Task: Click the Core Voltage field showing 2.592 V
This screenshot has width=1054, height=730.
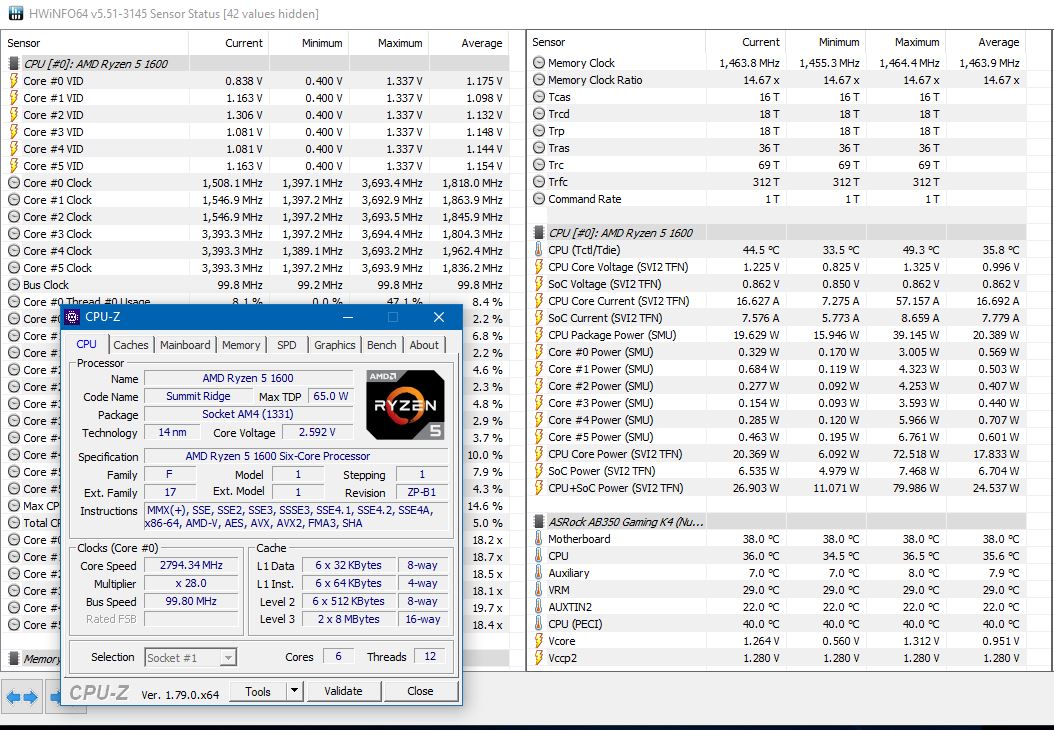Action: tap(317, 432)
